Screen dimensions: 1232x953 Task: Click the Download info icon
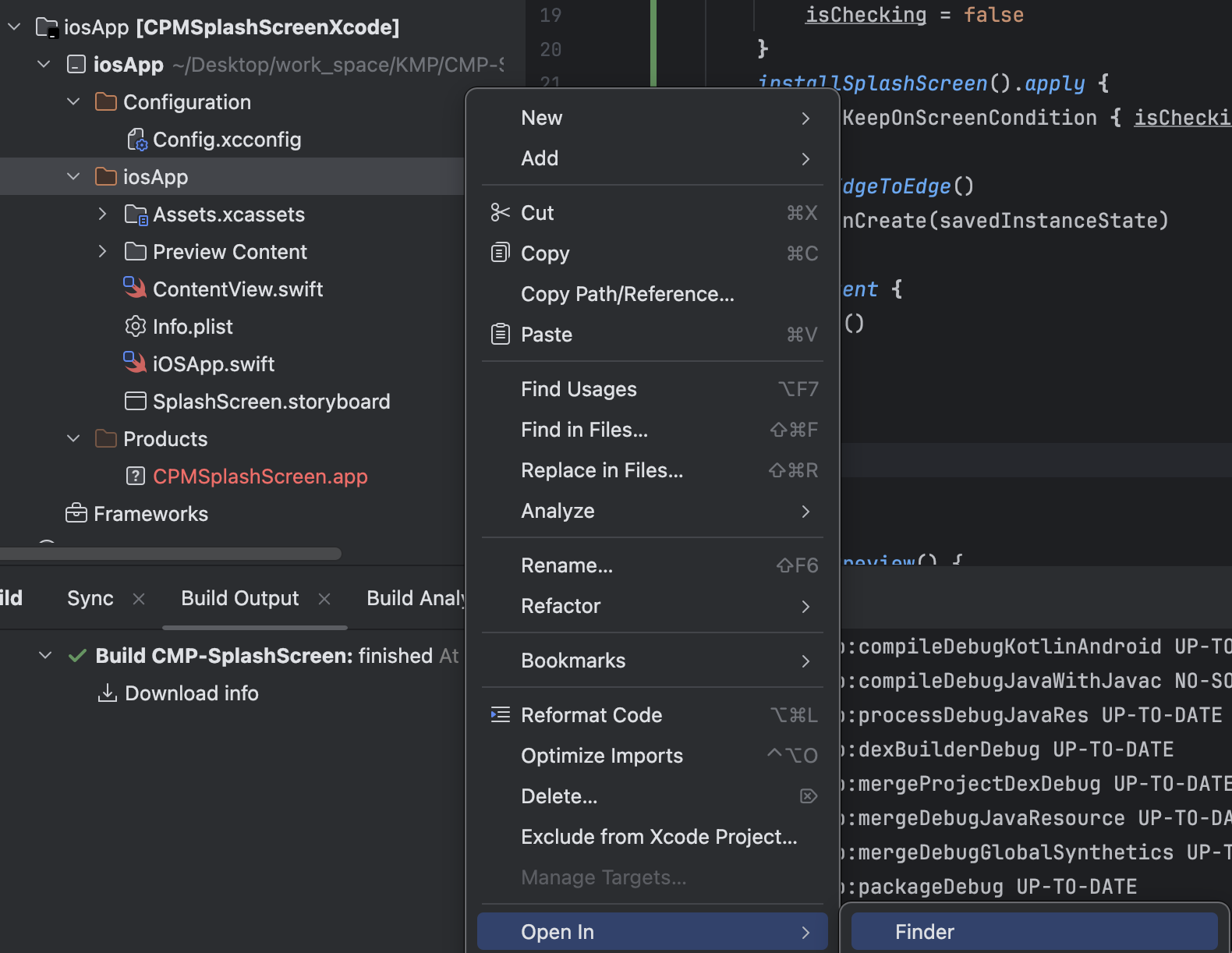[x=108, y=693]
